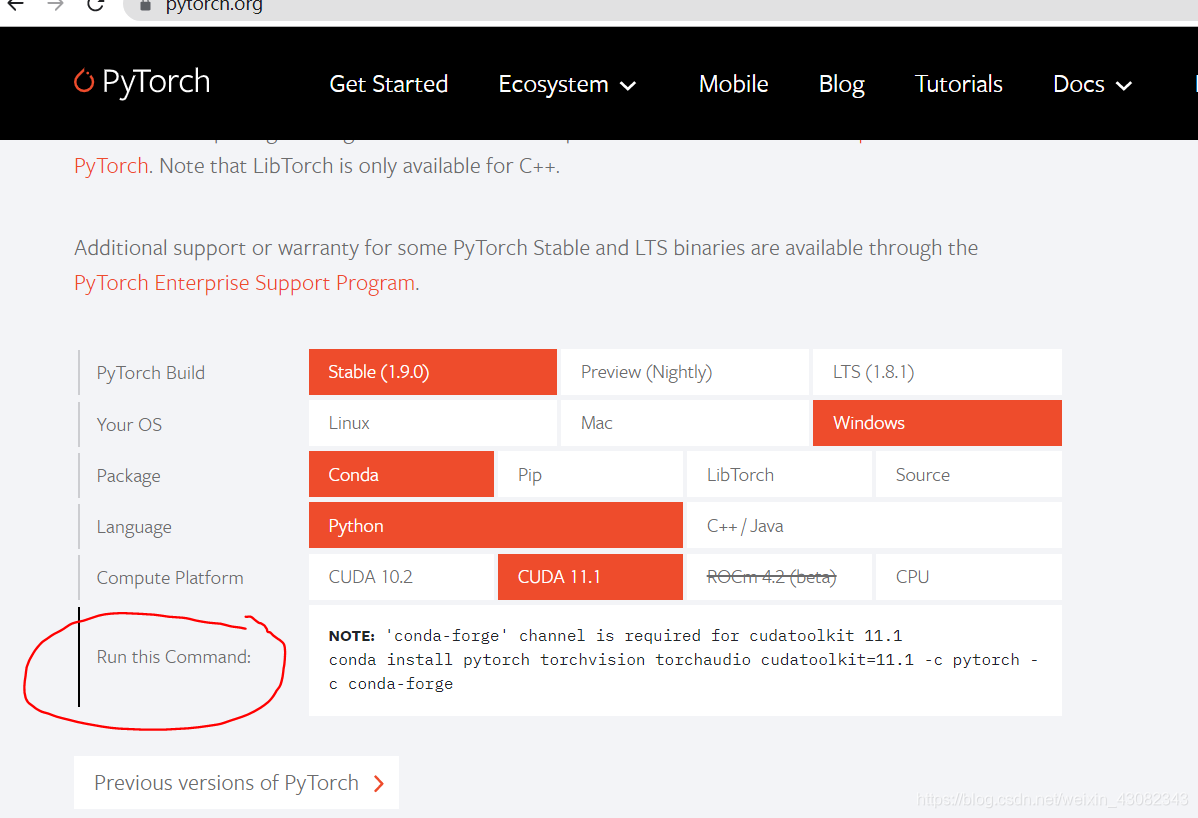Follow the red PyTorch link
The width and height of the screenshot is (1198, 818).
[111, 166]
